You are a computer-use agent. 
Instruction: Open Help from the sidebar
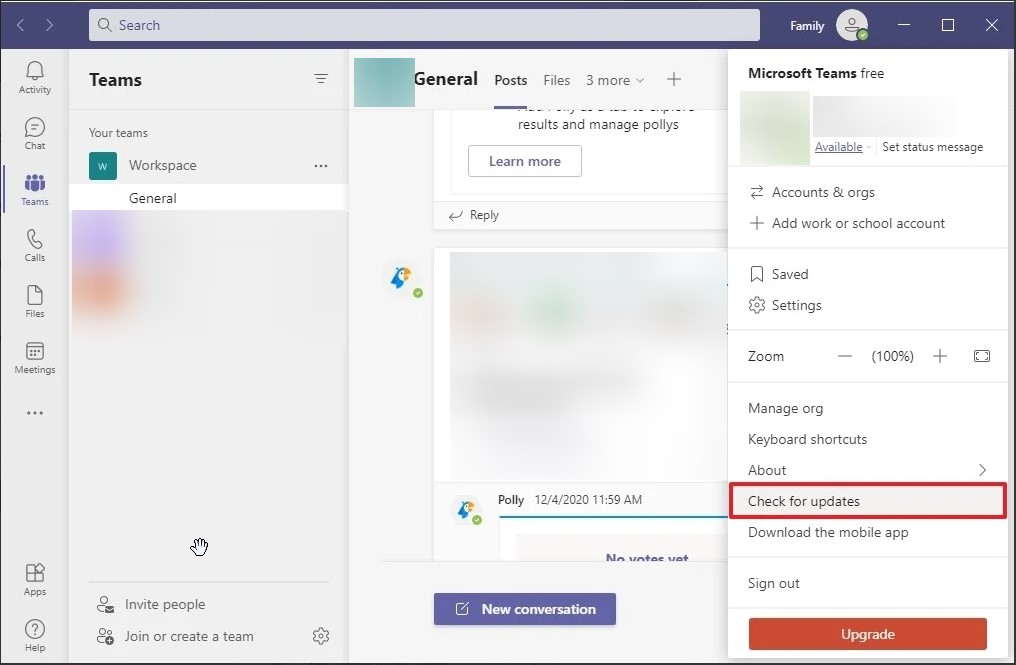(34, 634)
